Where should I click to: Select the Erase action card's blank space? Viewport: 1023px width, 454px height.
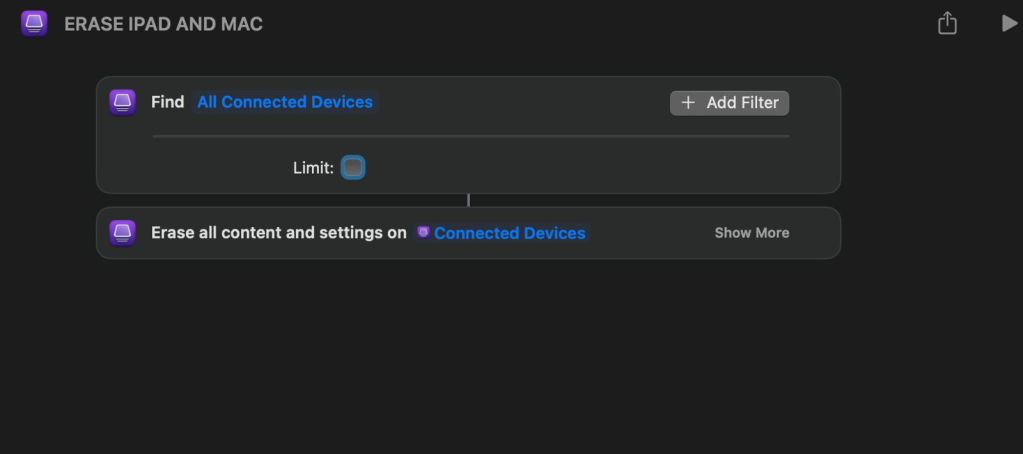[650, 233]
